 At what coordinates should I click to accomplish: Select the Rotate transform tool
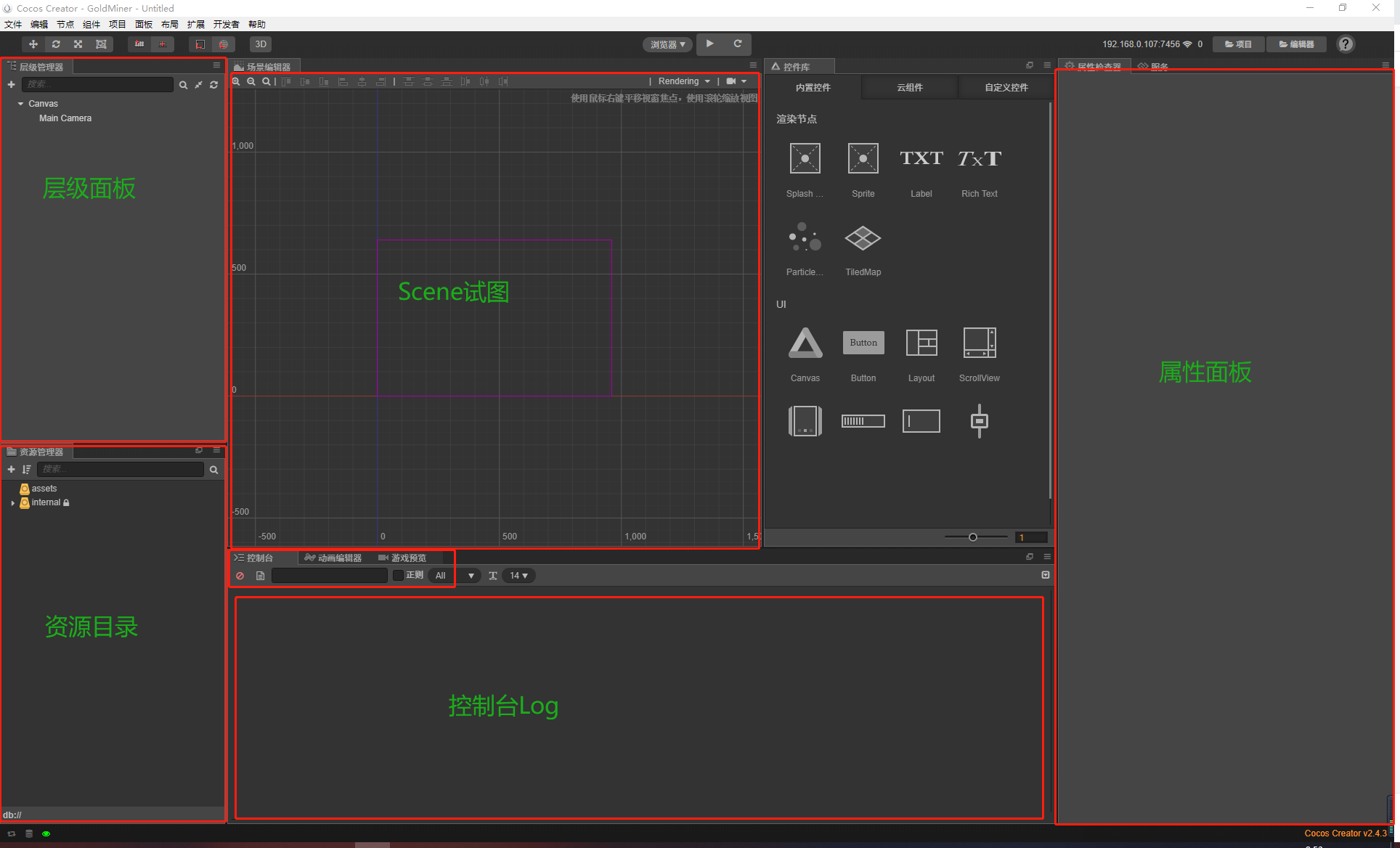click(56, 44)
